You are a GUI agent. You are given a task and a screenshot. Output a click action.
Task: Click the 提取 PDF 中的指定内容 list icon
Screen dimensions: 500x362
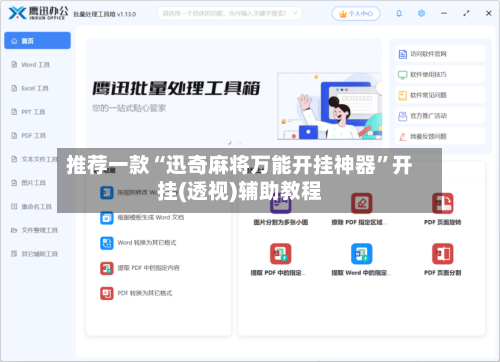coord(107,268)
